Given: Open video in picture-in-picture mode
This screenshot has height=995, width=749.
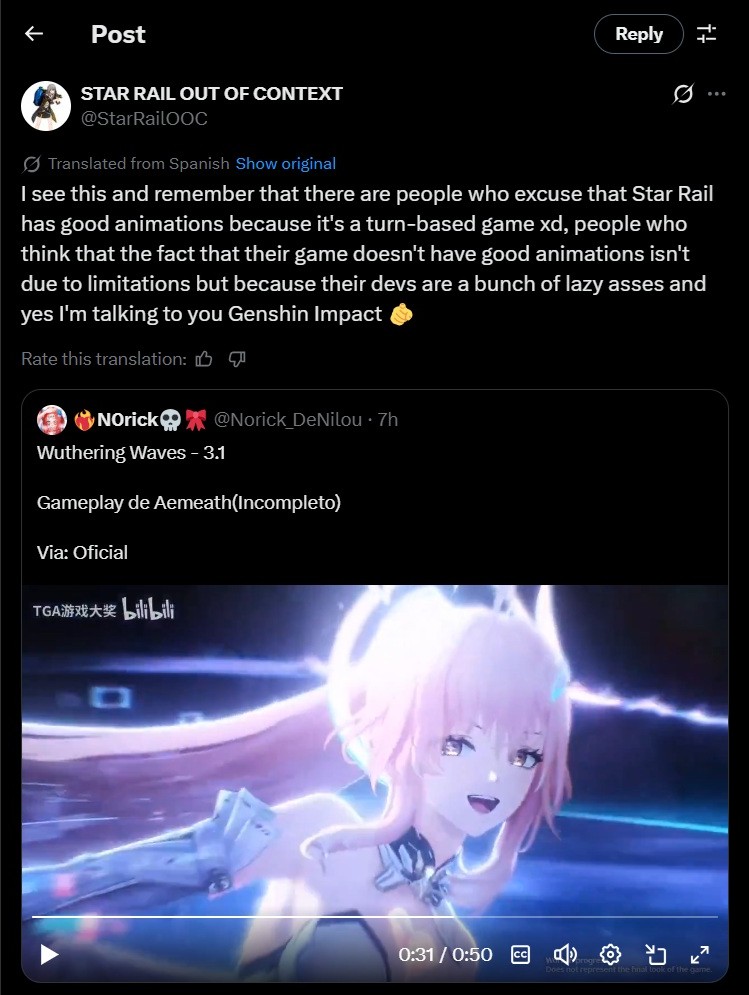Looking at the screenshot, I should [655, 954].
